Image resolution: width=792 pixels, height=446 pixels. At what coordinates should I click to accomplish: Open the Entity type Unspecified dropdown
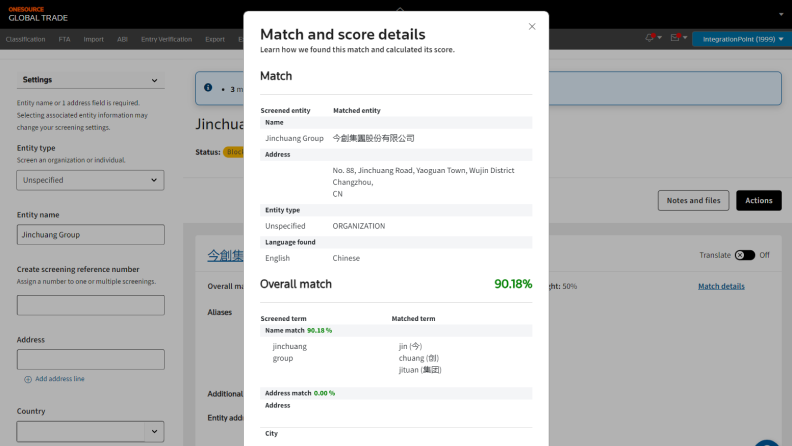pyautogui.click(x=90, y=180)
